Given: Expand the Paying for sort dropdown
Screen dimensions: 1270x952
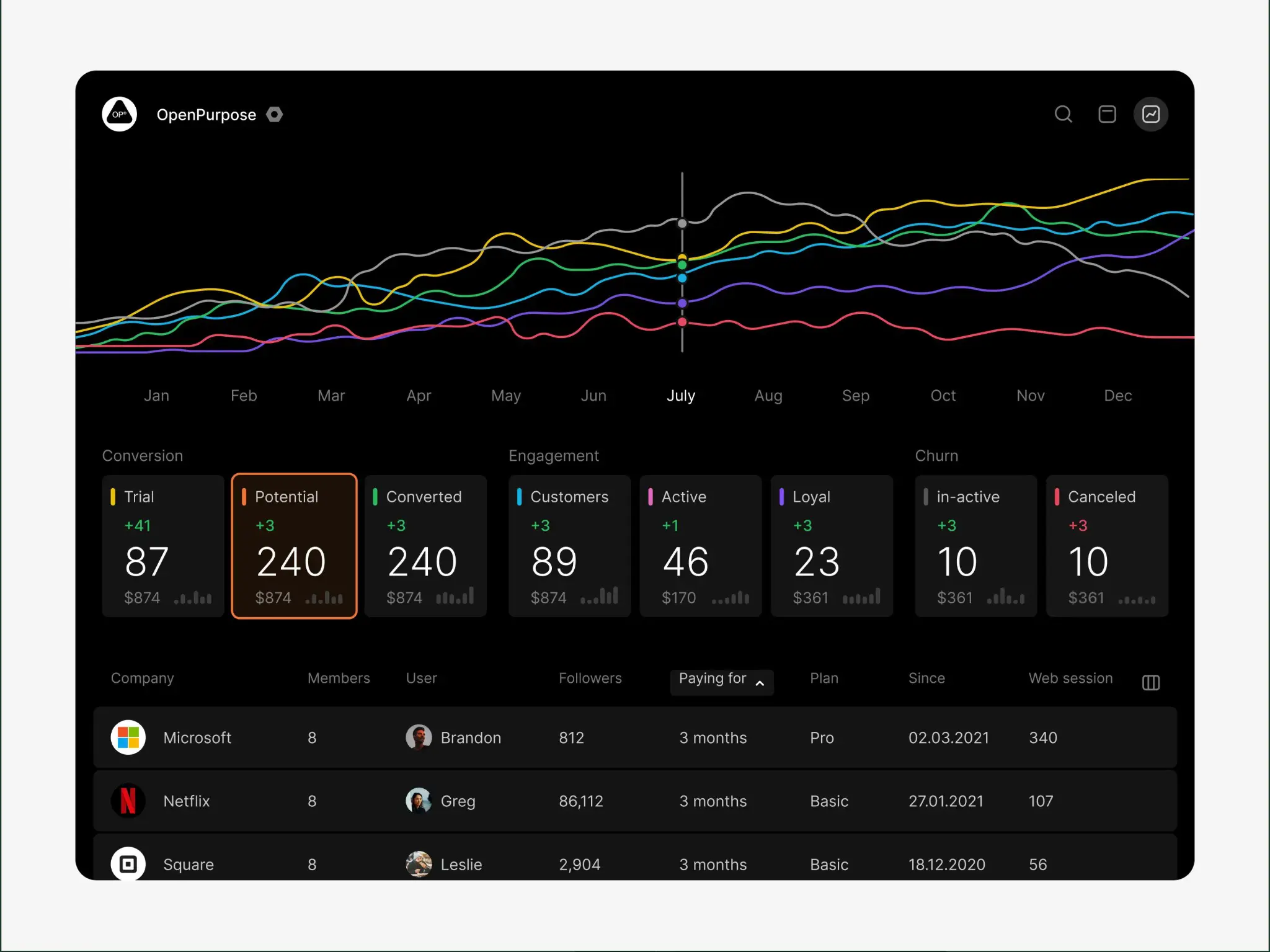Looking at the screenshot, I should 721,682.
